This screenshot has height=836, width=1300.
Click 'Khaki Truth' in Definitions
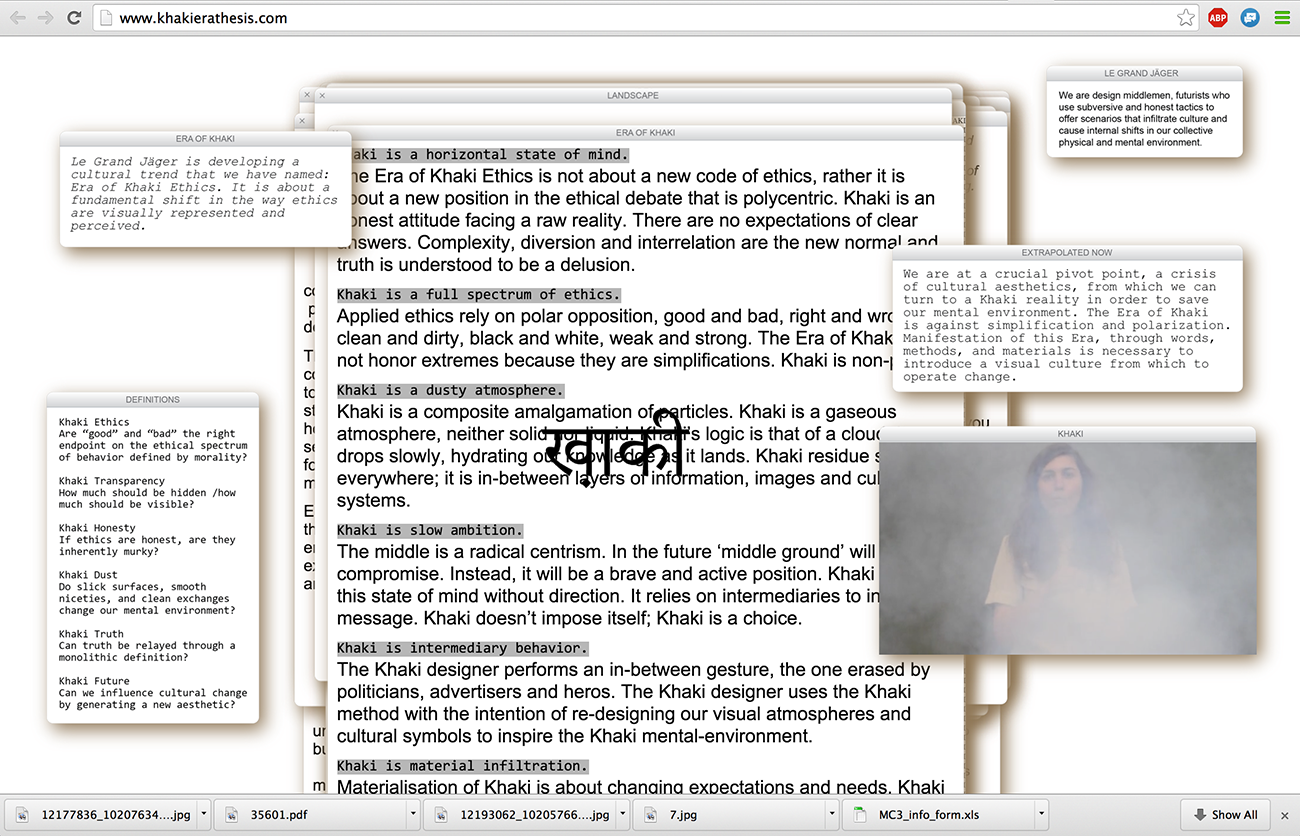pyautogui.click(x=91, y=634)
